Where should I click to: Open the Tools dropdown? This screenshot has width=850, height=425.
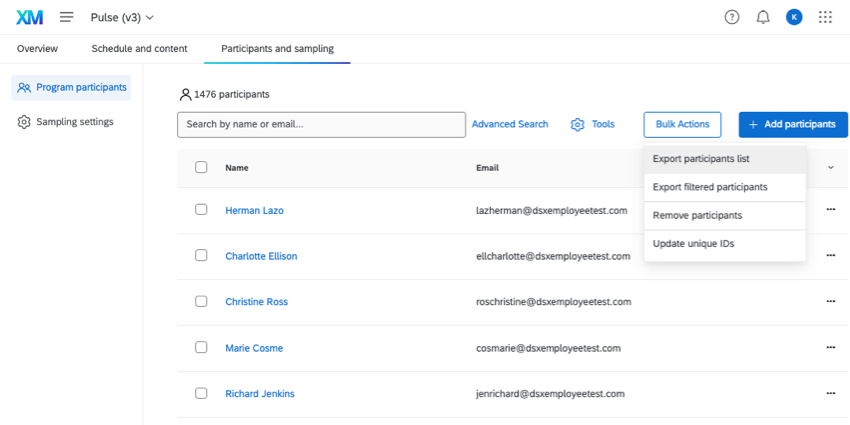593,124
